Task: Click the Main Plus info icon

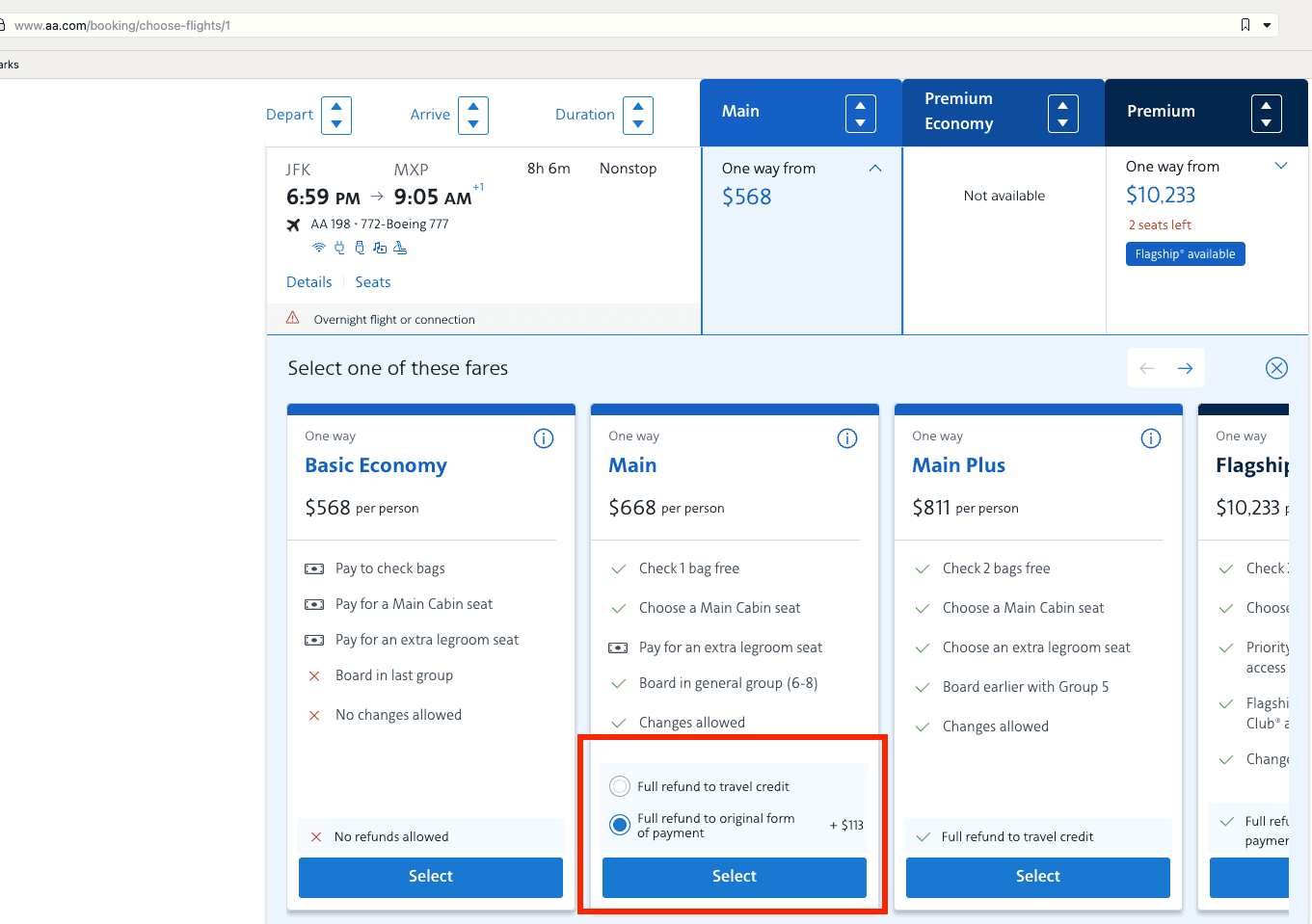Action: tap(1151, 438)
